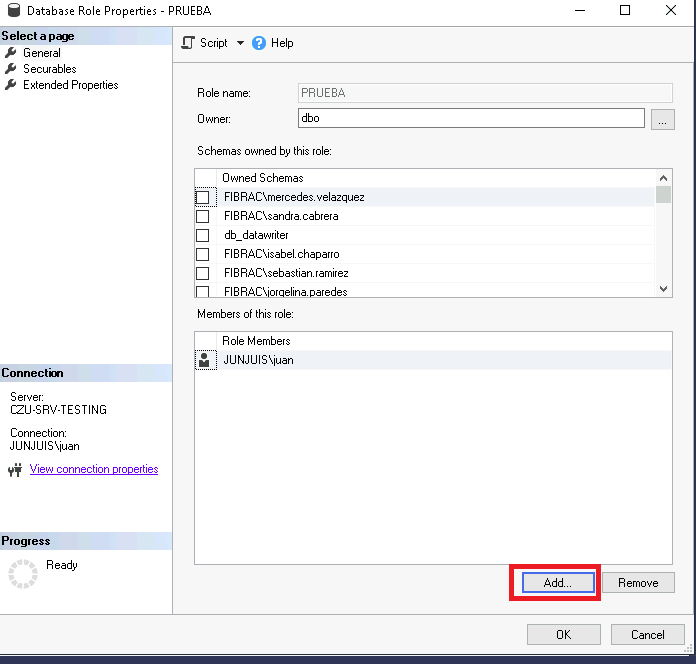Switch to the Extended Properties page
The height and width of the screenshot is (664, 696).
(70, 85)
